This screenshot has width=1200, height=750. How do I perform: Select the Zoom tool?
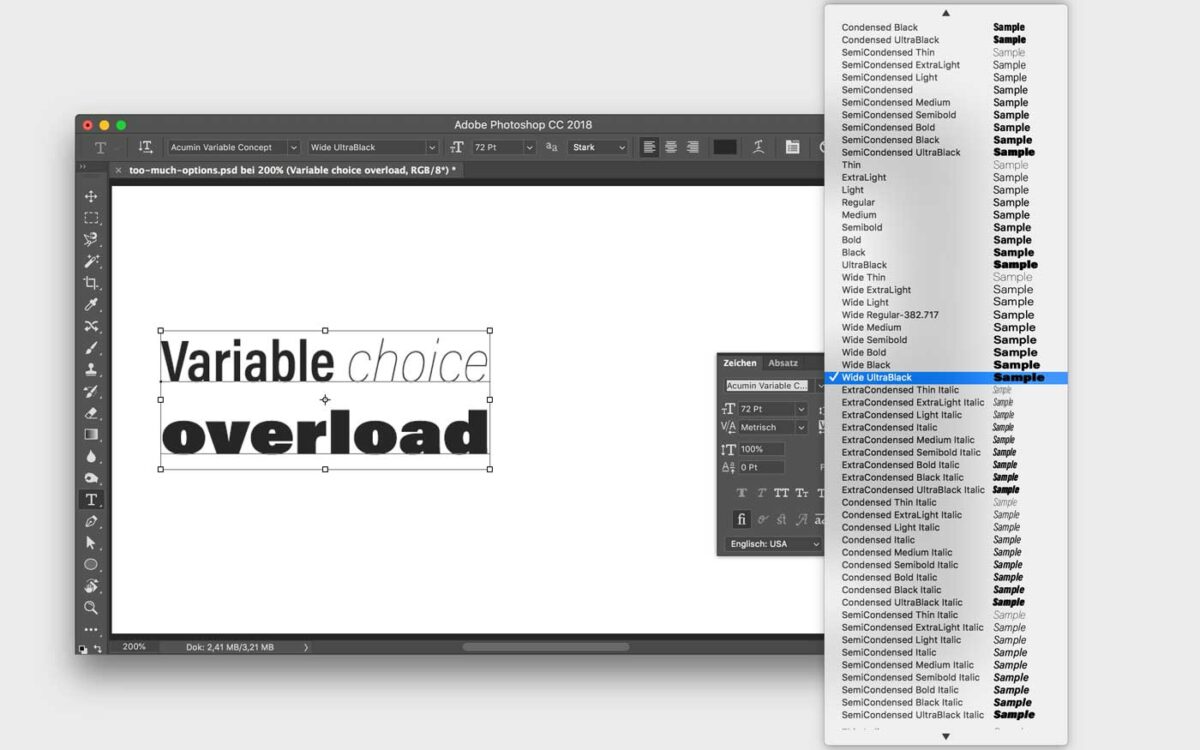click(92, 608)
